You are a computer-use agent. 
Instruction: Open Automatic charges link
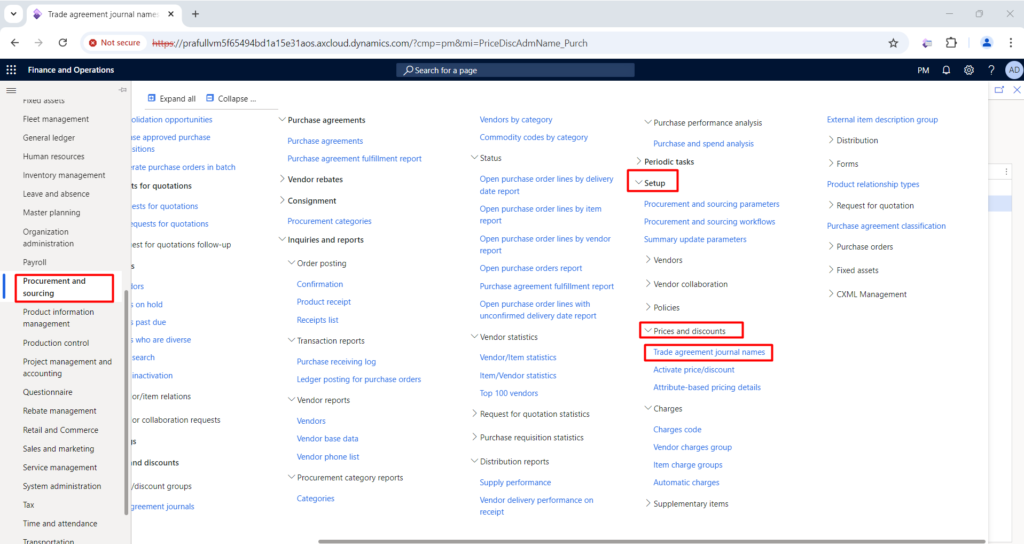[x=686, y=483]
